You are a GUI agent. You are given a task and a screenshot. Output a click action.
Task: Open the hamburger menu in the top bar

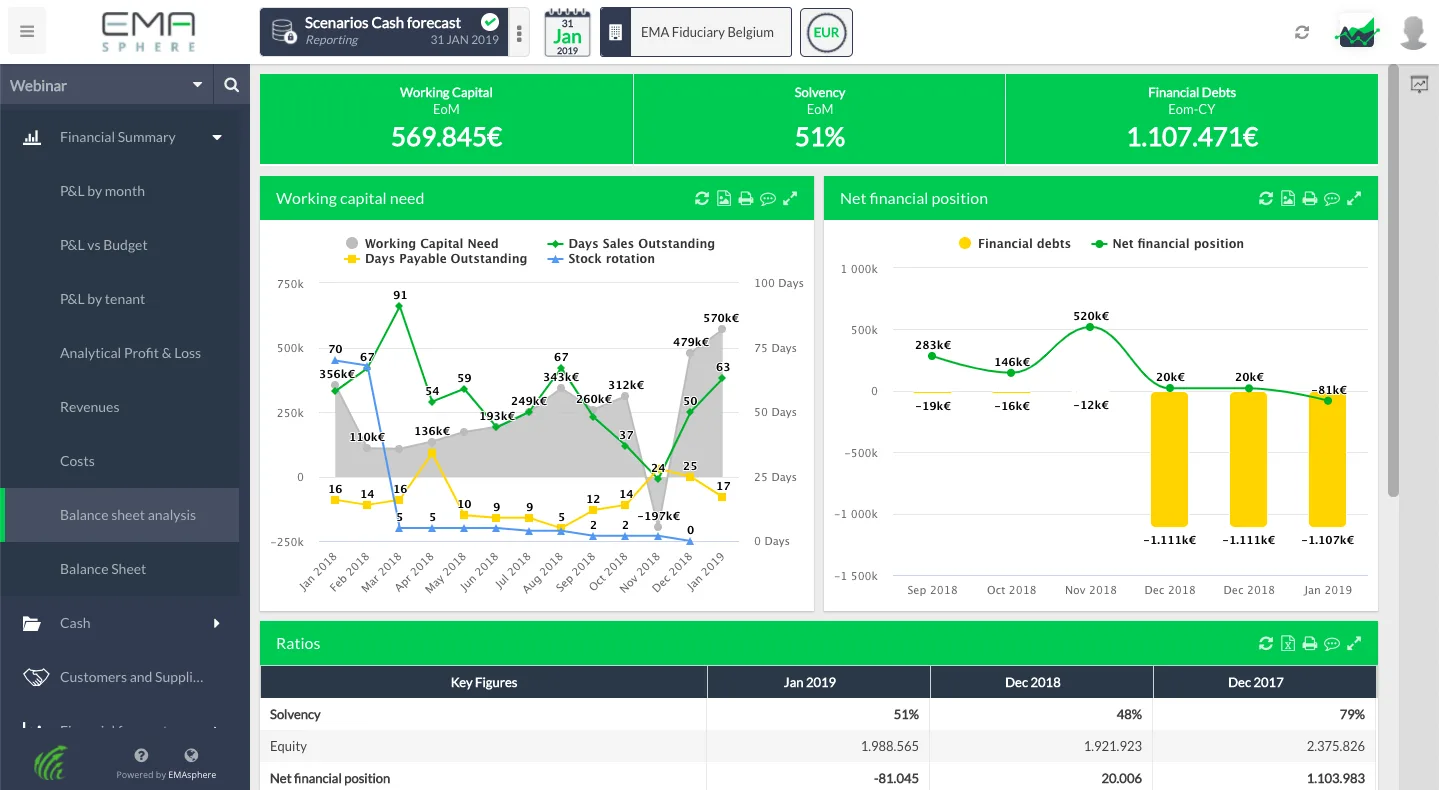pyautogui.click(x=27, y=32)
